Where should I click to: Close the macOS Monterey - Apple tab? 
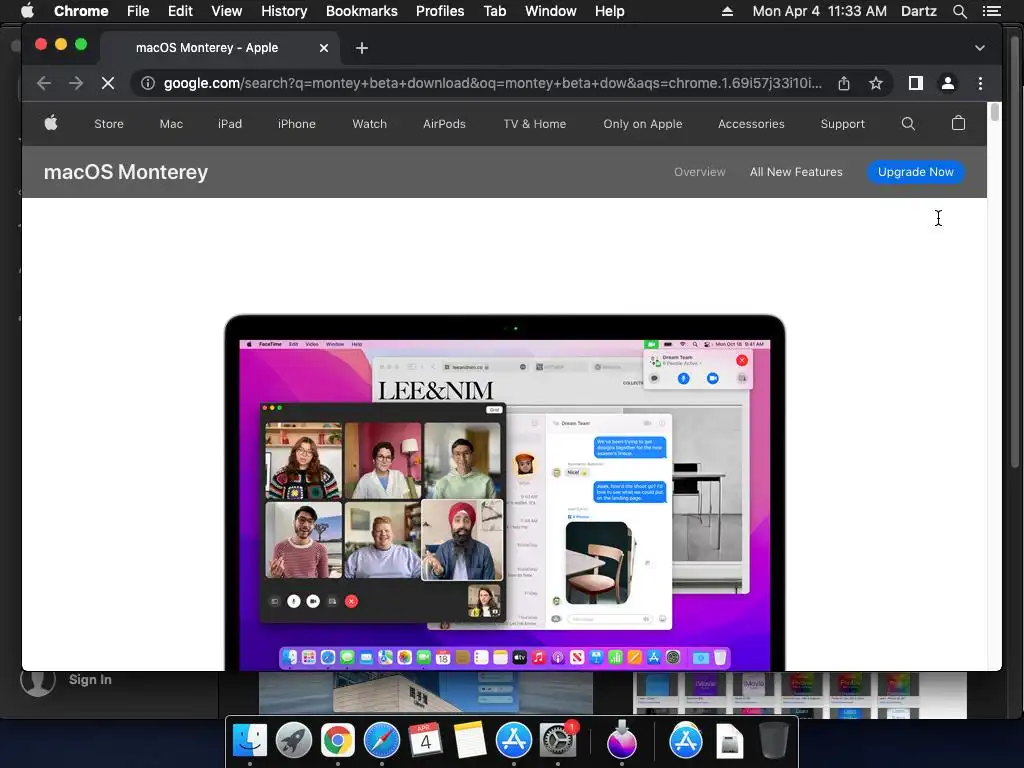pos(324,48)
